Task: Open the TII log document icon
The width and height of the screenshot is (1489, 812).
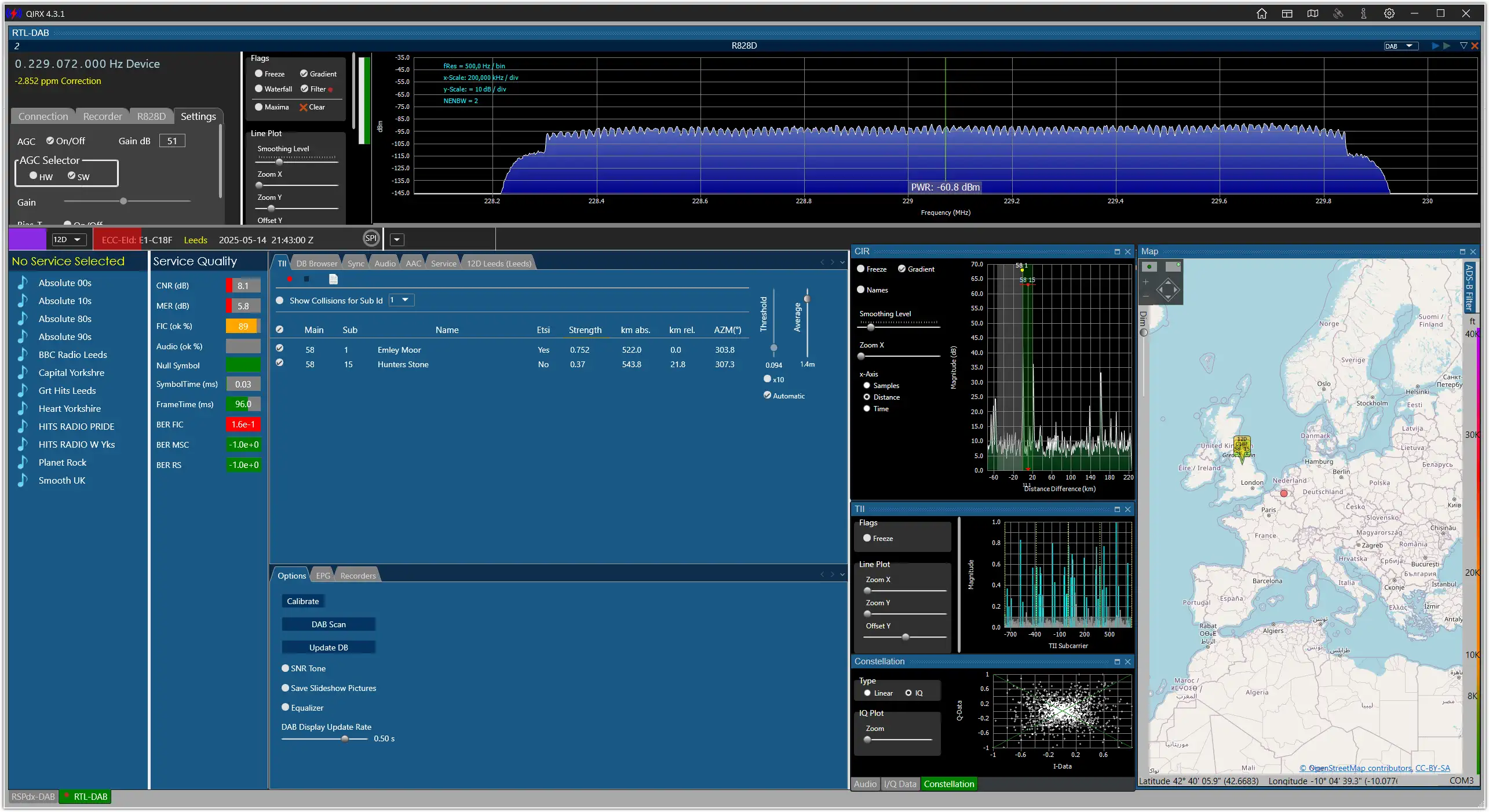Action: click(333, 279)
